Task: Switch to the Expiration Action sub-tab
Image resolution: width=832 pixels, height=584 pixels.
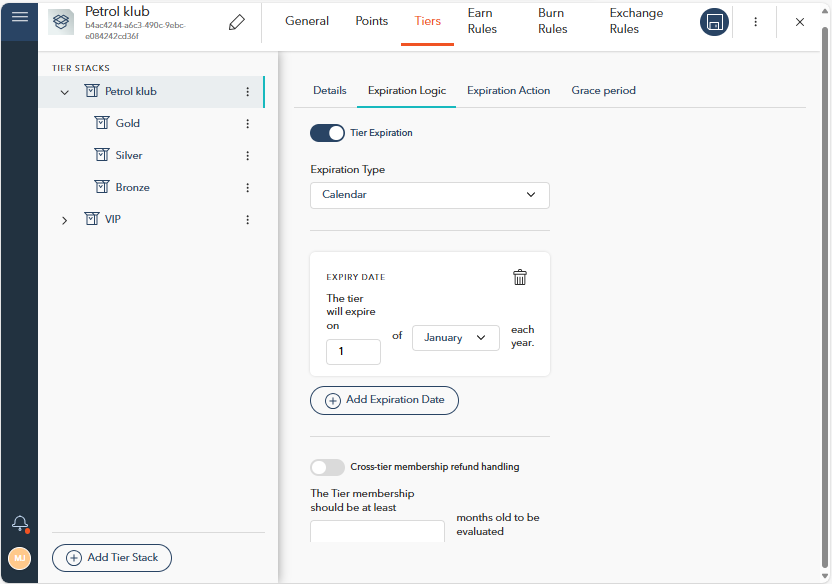Action: pos(508,91)
